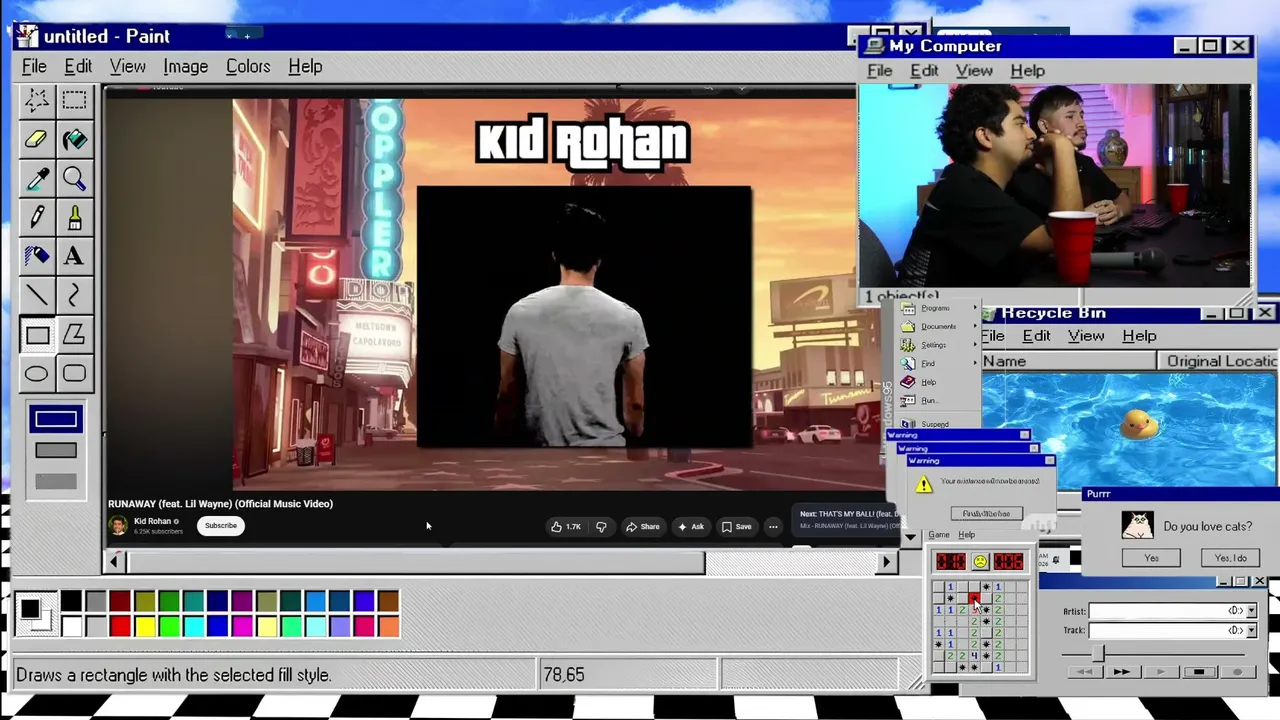Screen dimensions: 1280x720
Task: Click the rewind button in the media player
Action: click(x=1083, y=672)
